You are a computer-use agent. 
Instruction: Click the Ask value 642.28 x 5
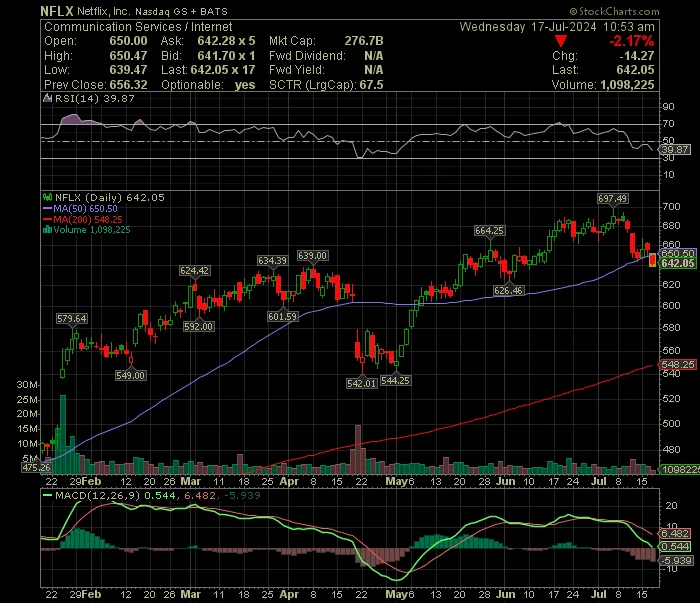point(226,41)
